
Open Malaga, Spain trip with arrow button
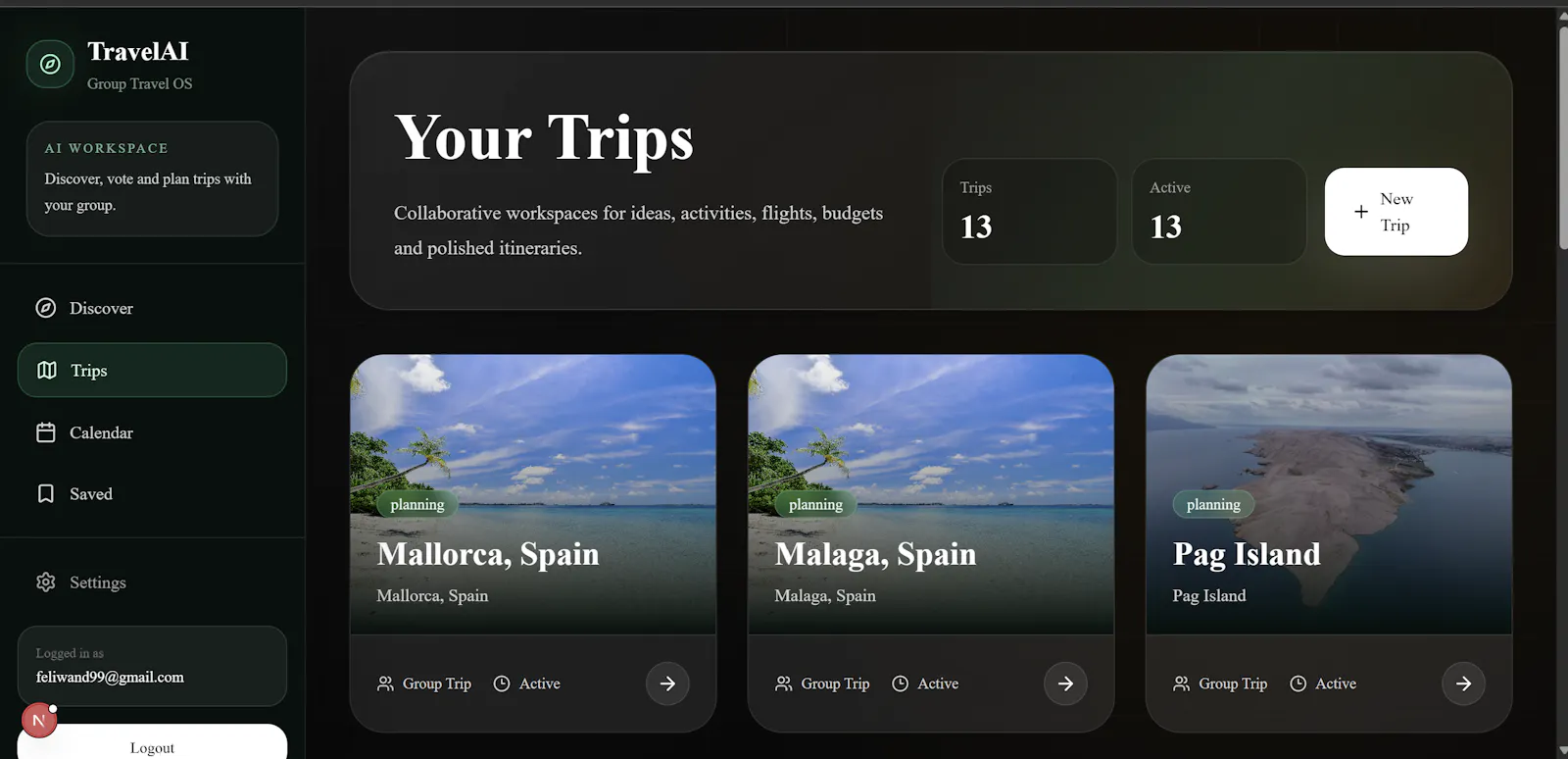[1065, 683]
